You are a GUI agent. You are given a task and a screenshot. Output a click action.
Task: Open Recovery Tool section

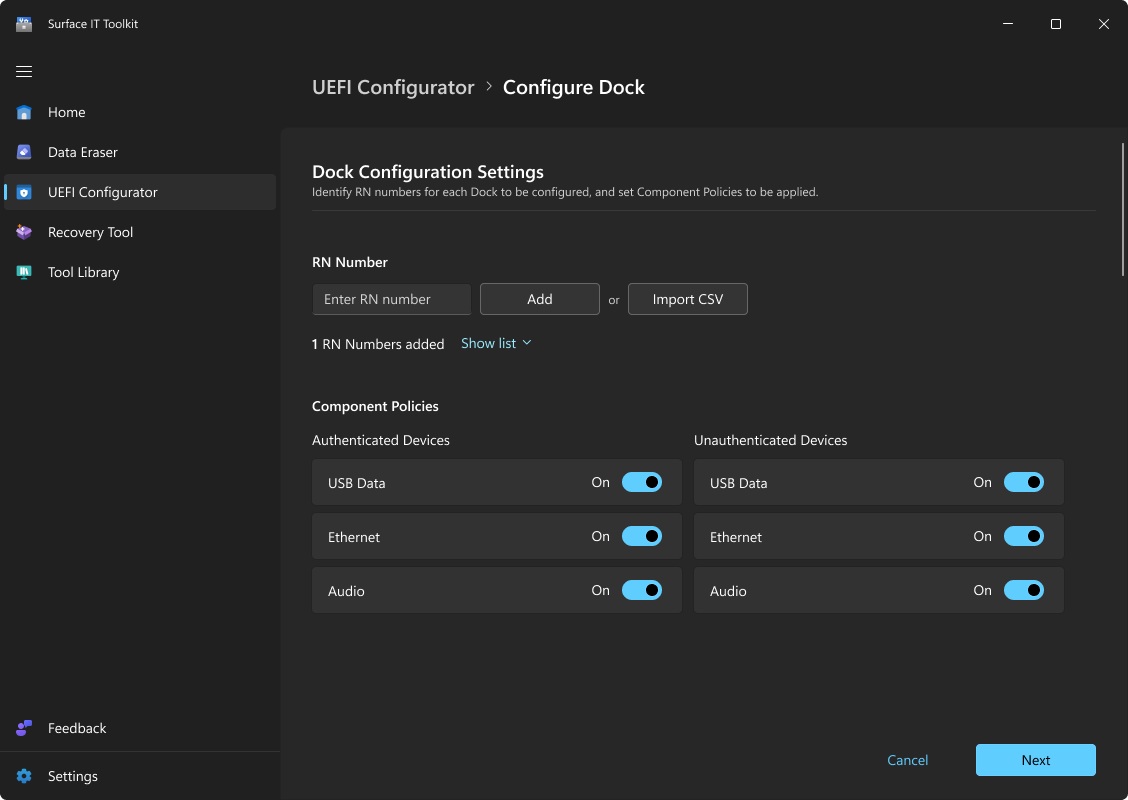point(140,232)
